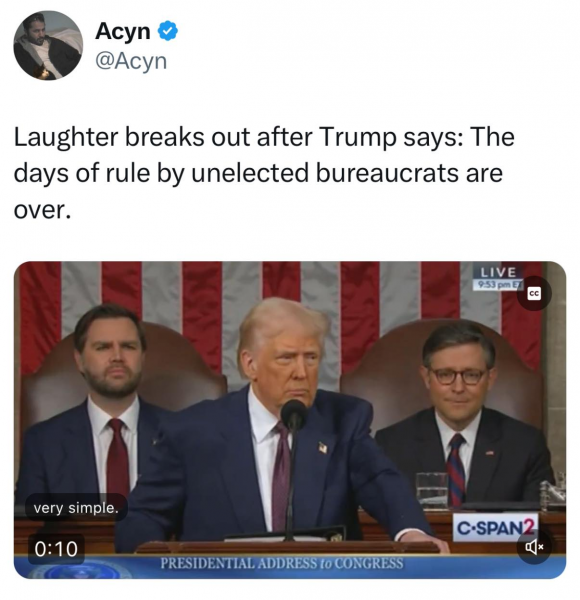Open the Acyn display name link
This screenshot has width=580, height=600.
(x=122, y=31)
